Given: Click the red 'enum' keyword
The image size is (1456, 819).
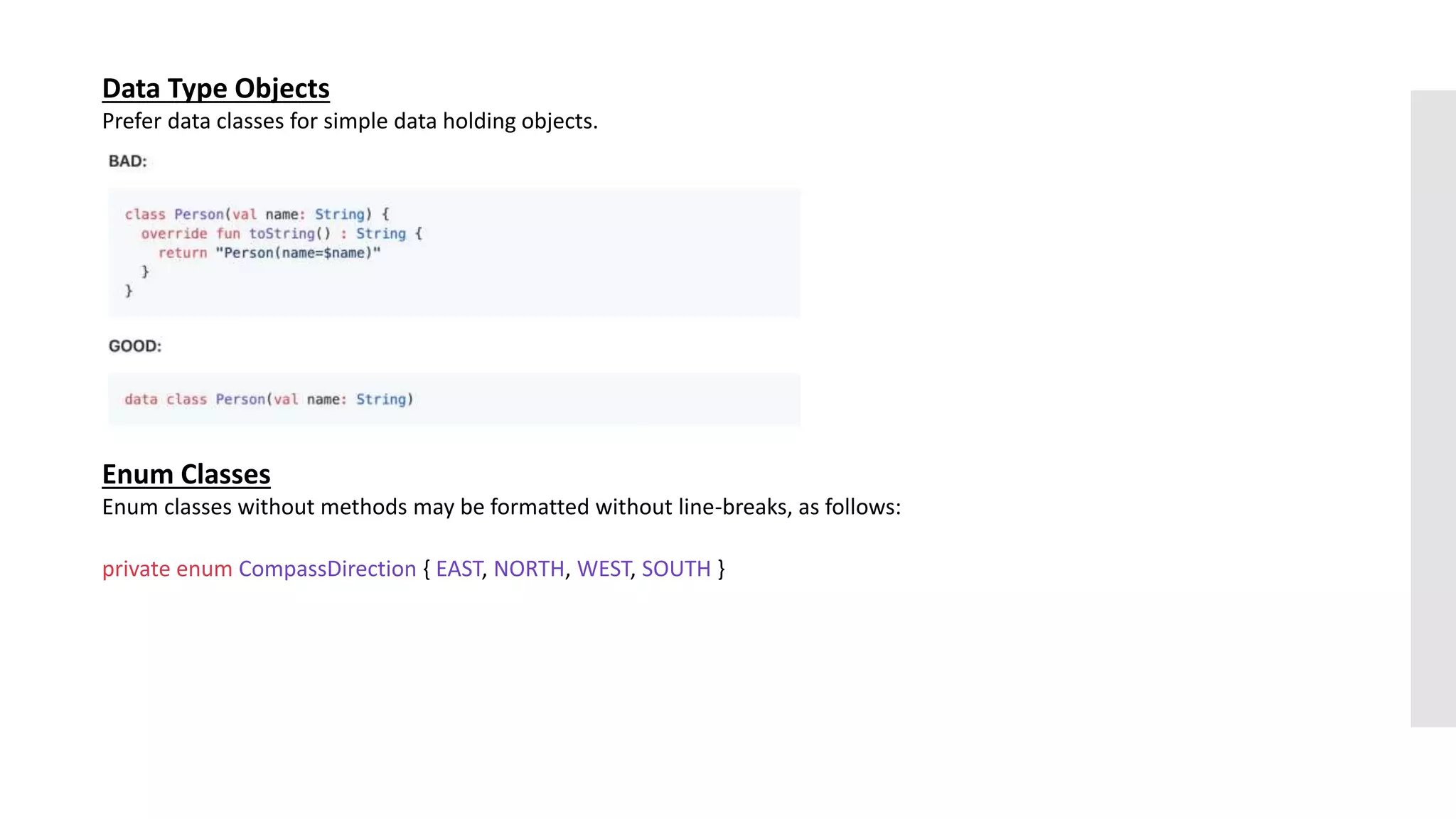Looking at the screenshot, I should click(204, 569).
